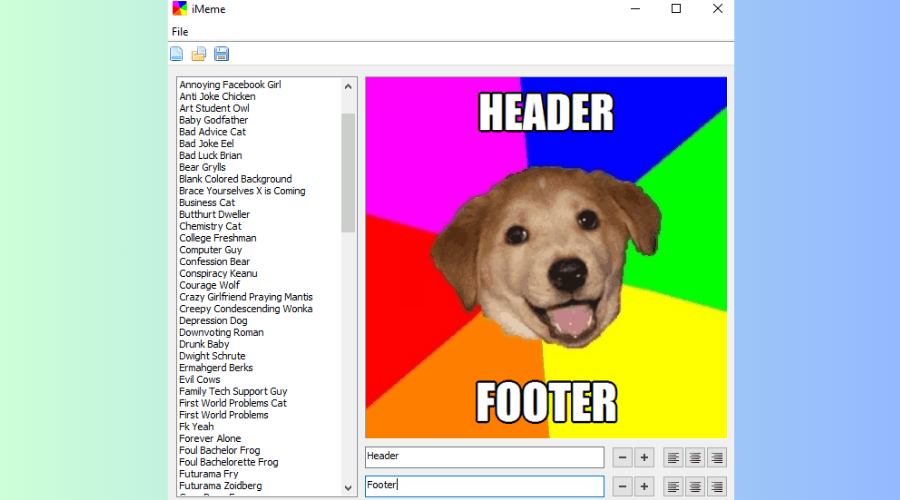The height and width of the screenshot is (500, 900).
Task: Select Evil Cows template
Action: [199, 379]
